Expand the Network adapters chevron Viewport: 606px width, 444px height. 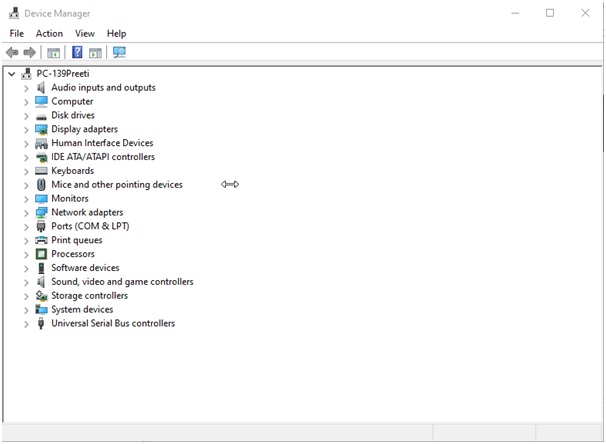pos(26,213)
